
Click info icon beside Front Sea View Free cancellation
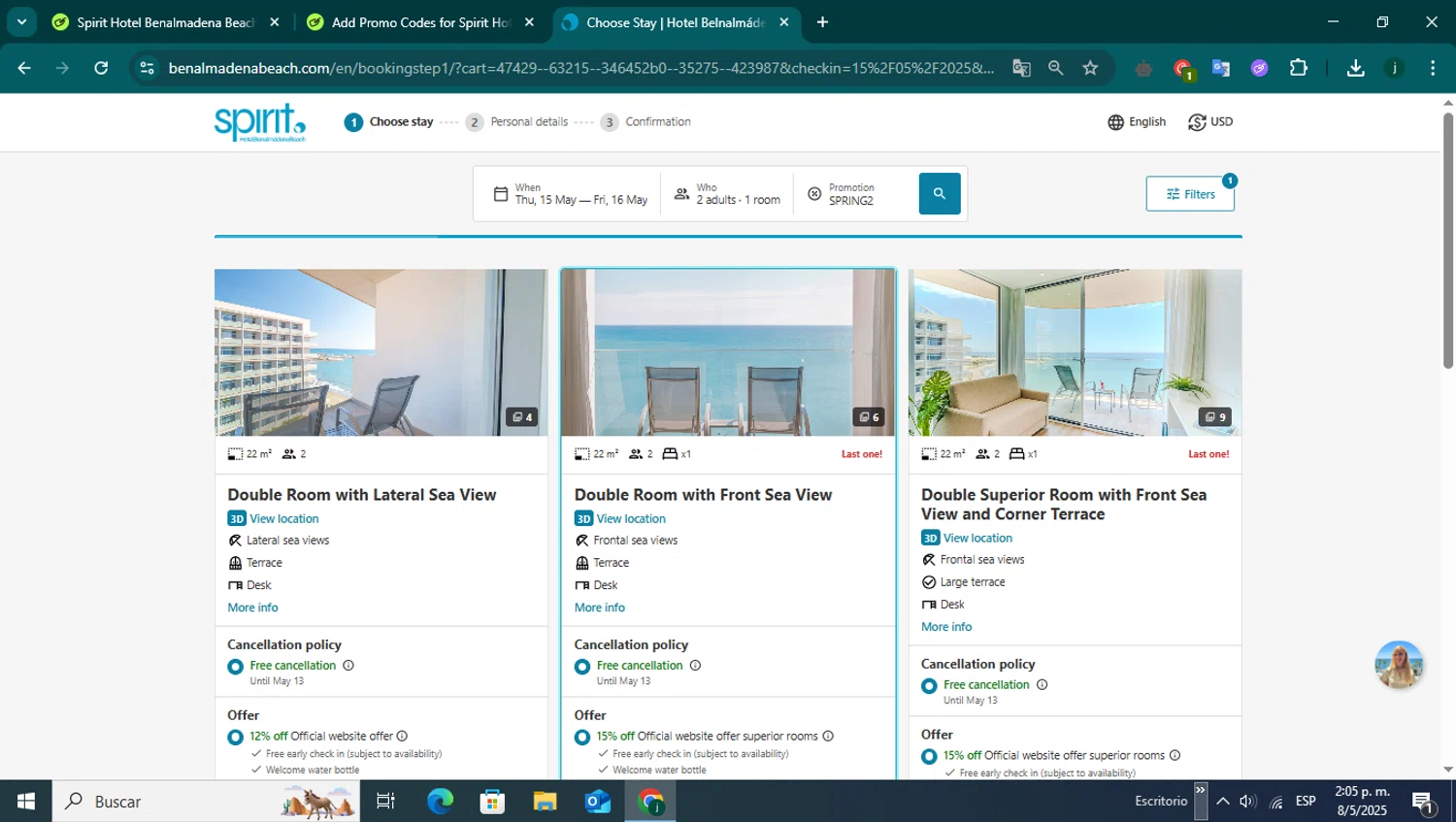click(x=695, y=666)
